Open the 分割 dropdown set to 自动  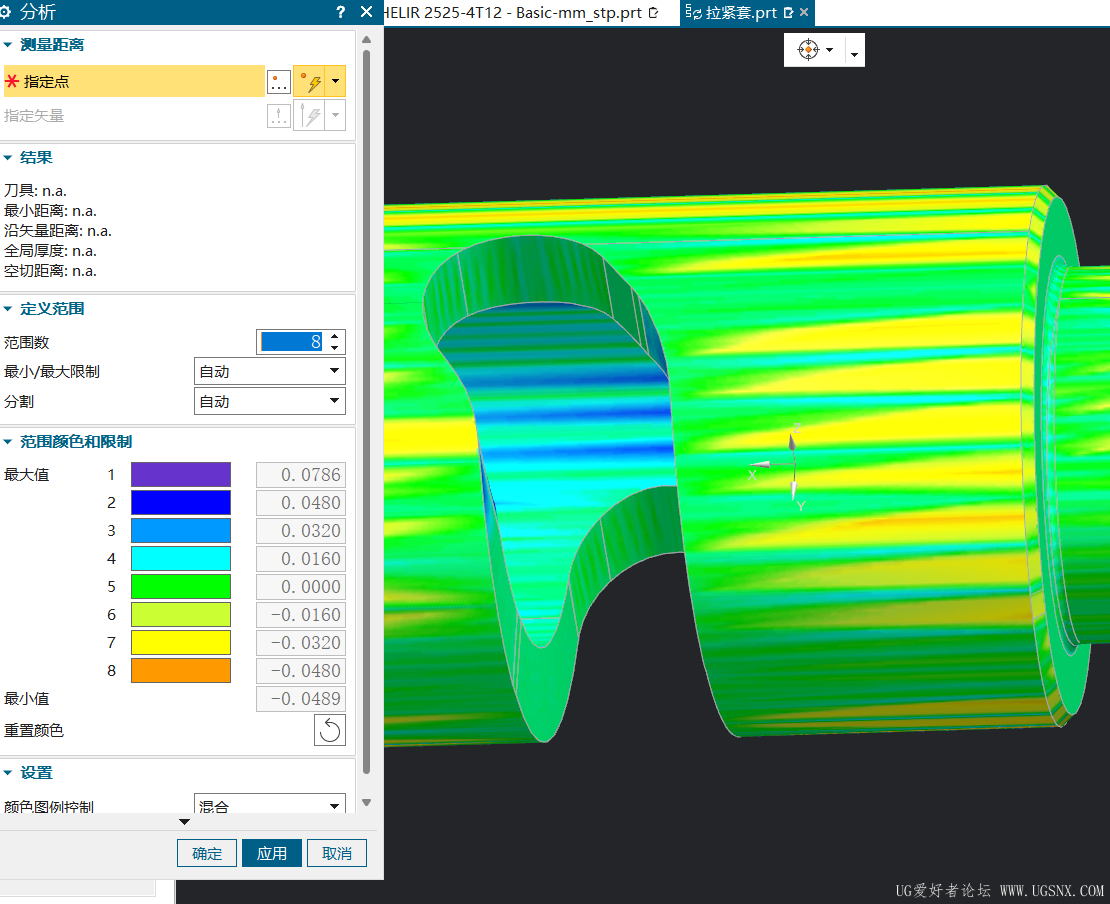(x=270, y=401)
